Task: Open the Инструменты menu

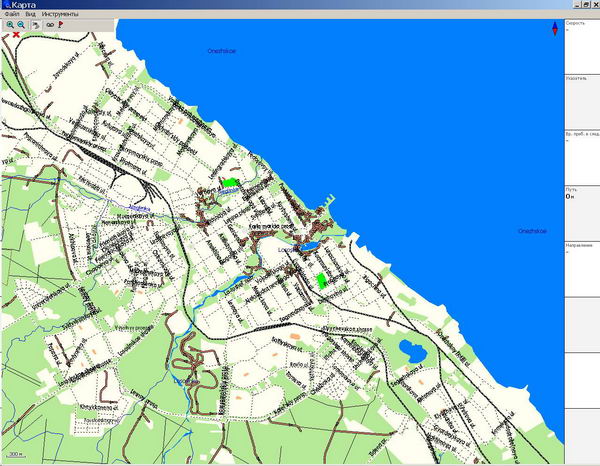Action: tap(60, 15)
